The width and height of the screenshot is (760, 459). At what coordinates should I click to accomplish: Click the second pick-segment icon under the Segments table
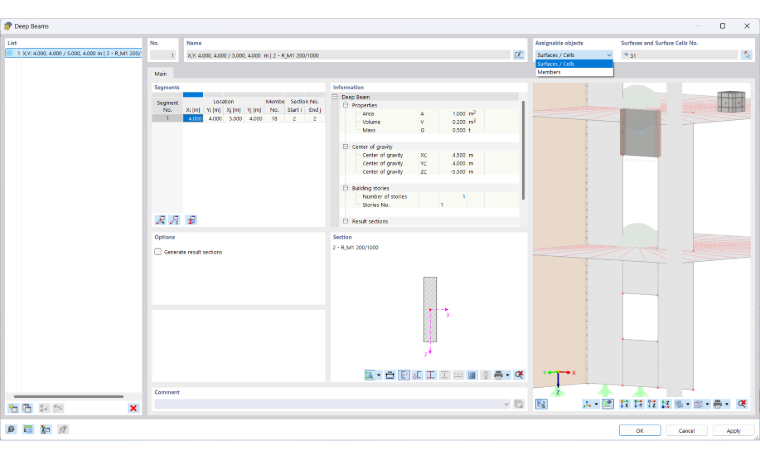pyautogui.click(x=174, y=220)
